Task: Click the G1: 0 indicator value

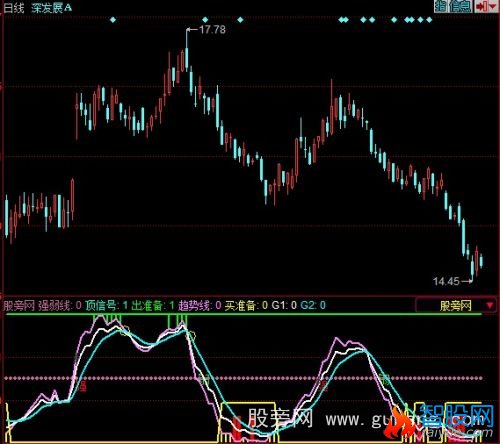Action: 284,305
